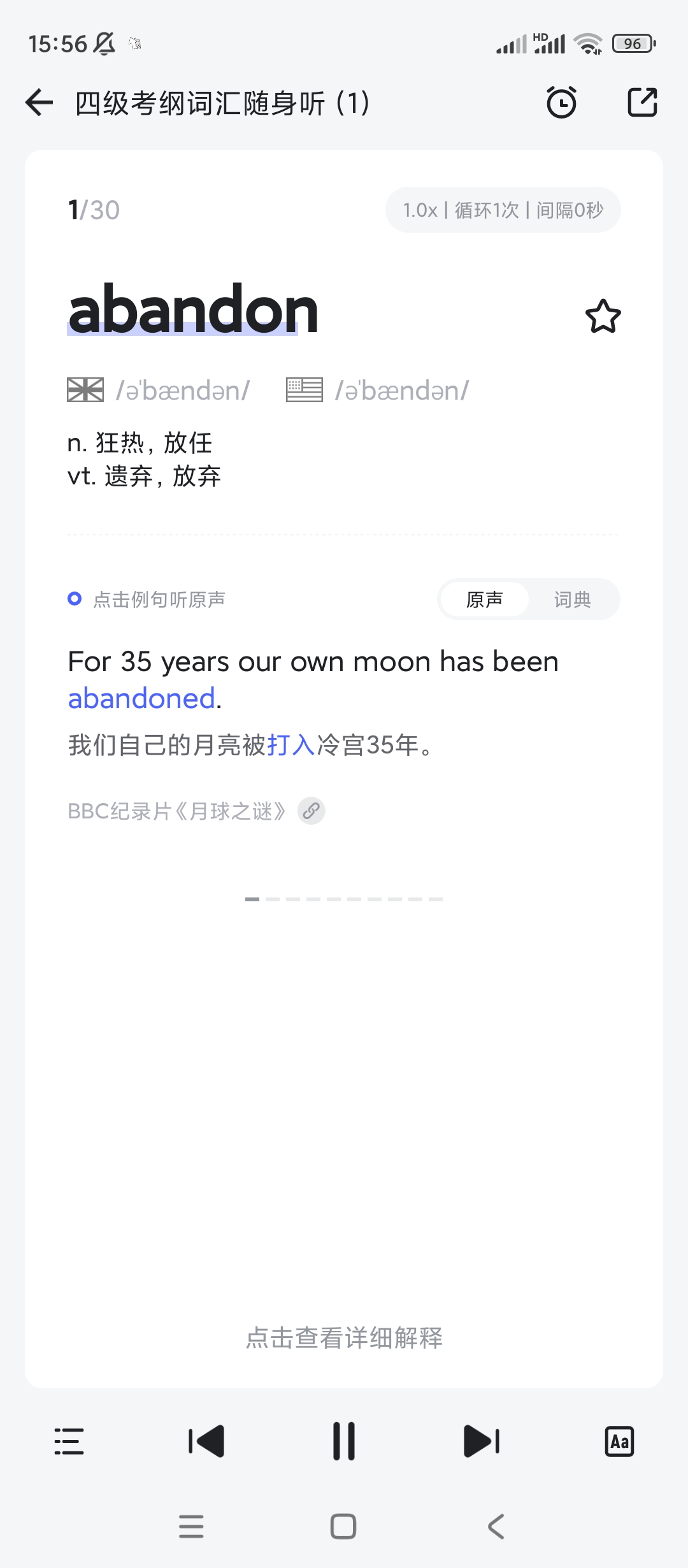Play British pronunciation of abandon
Viewport: 688px width, 1568px height.
(x=85, y=390)
